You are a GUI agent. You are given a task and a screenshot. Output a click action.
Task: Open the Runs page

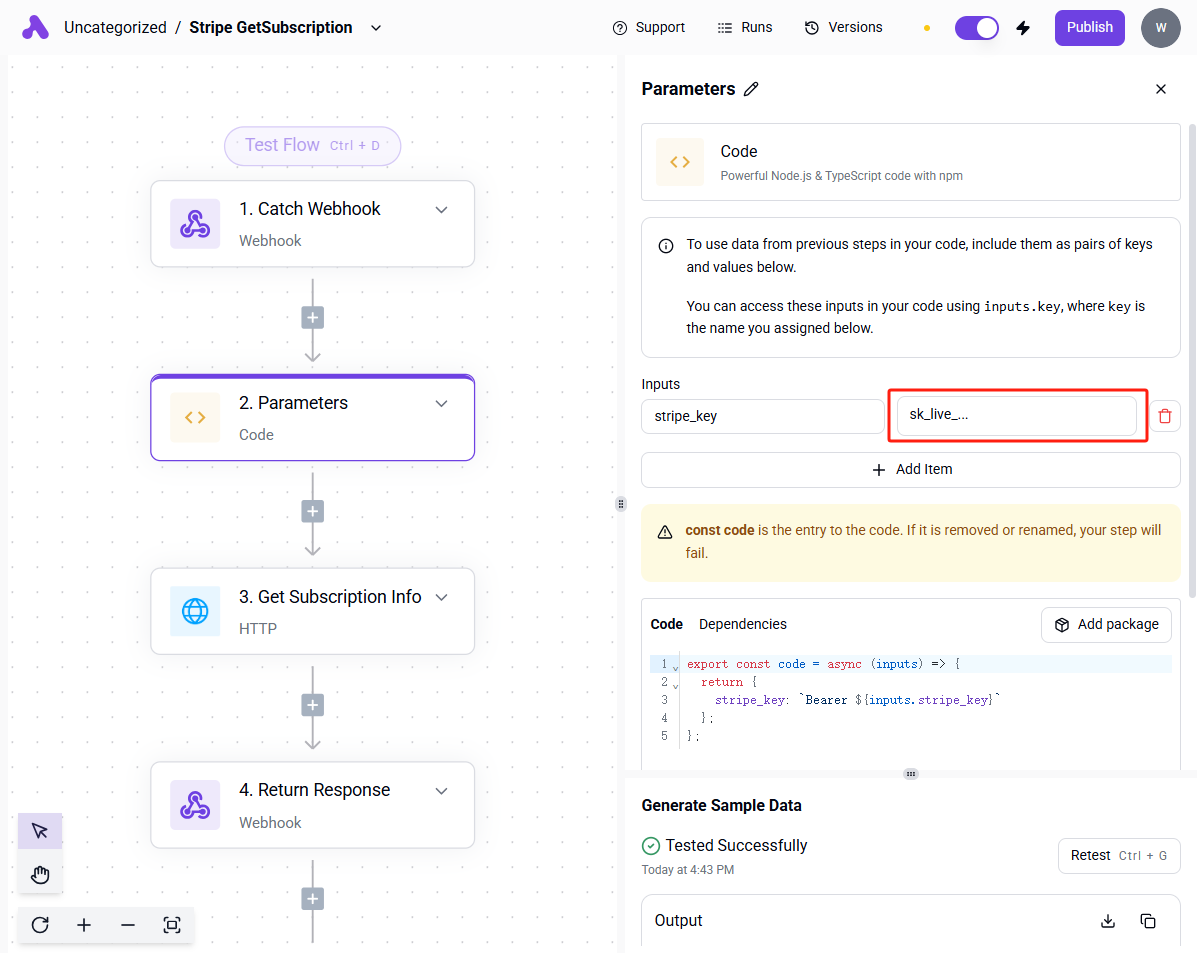coord(745,28)
